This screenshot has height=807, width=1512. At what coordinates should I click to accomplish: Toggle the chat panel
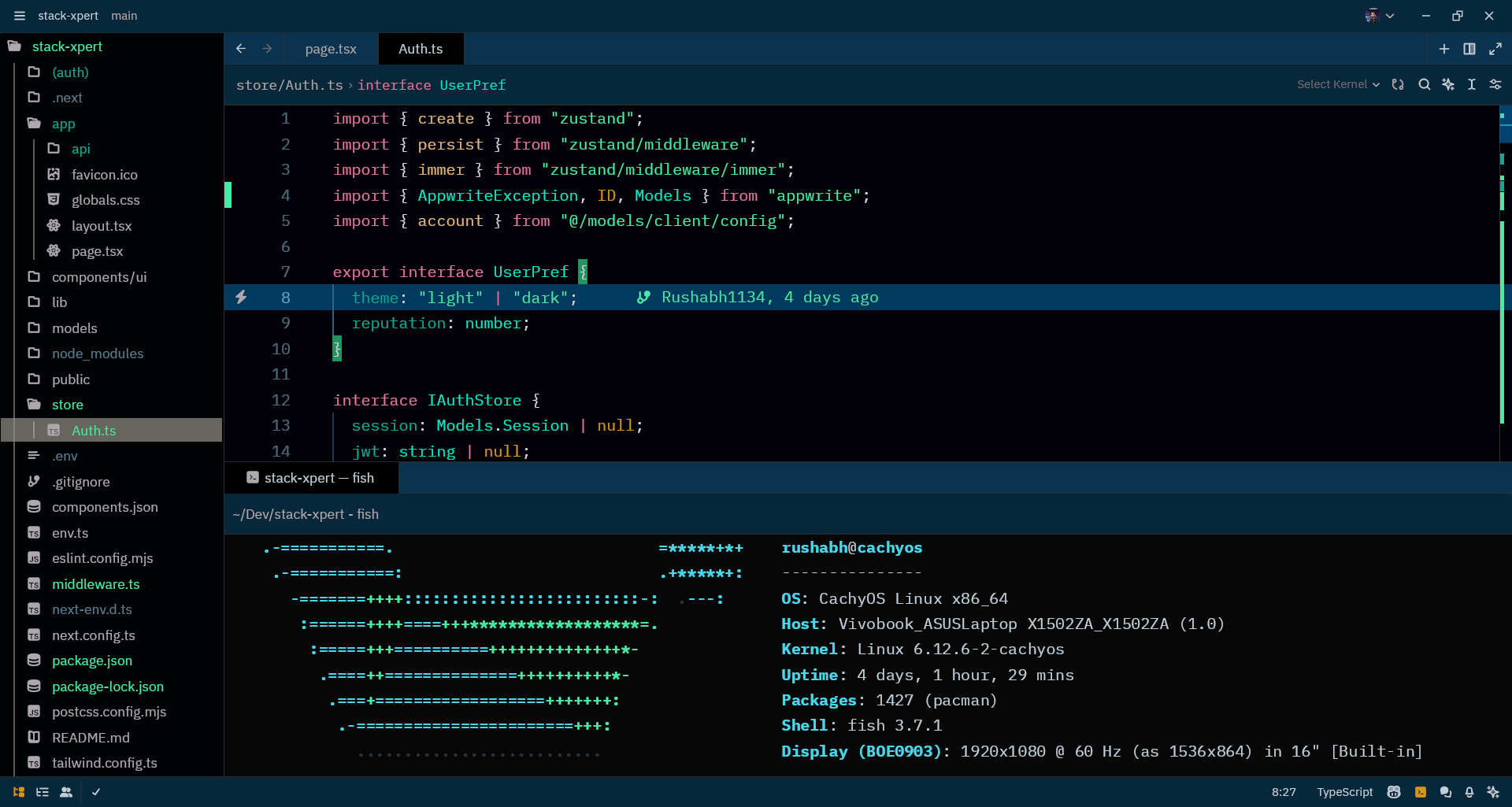(x=1446, y=792)
